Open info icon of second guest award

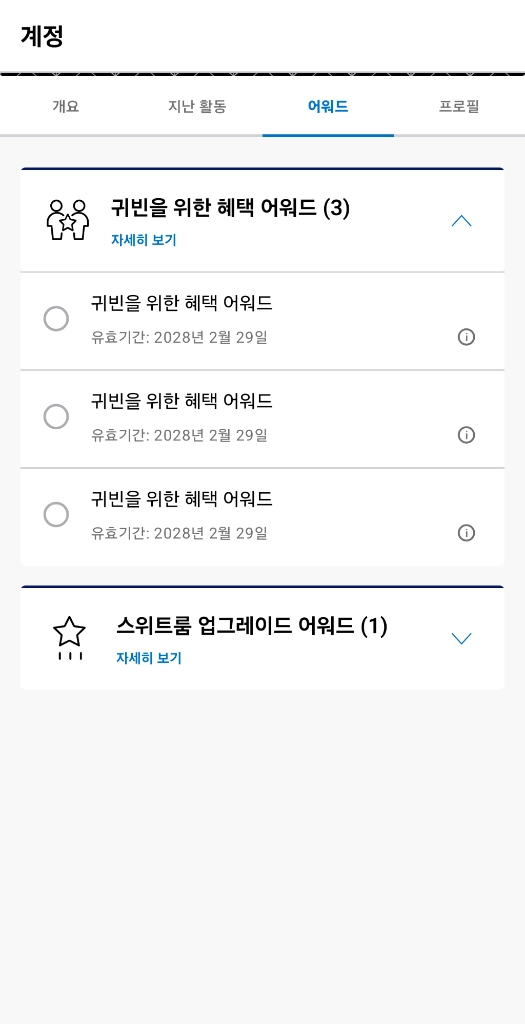pos(466,435)
